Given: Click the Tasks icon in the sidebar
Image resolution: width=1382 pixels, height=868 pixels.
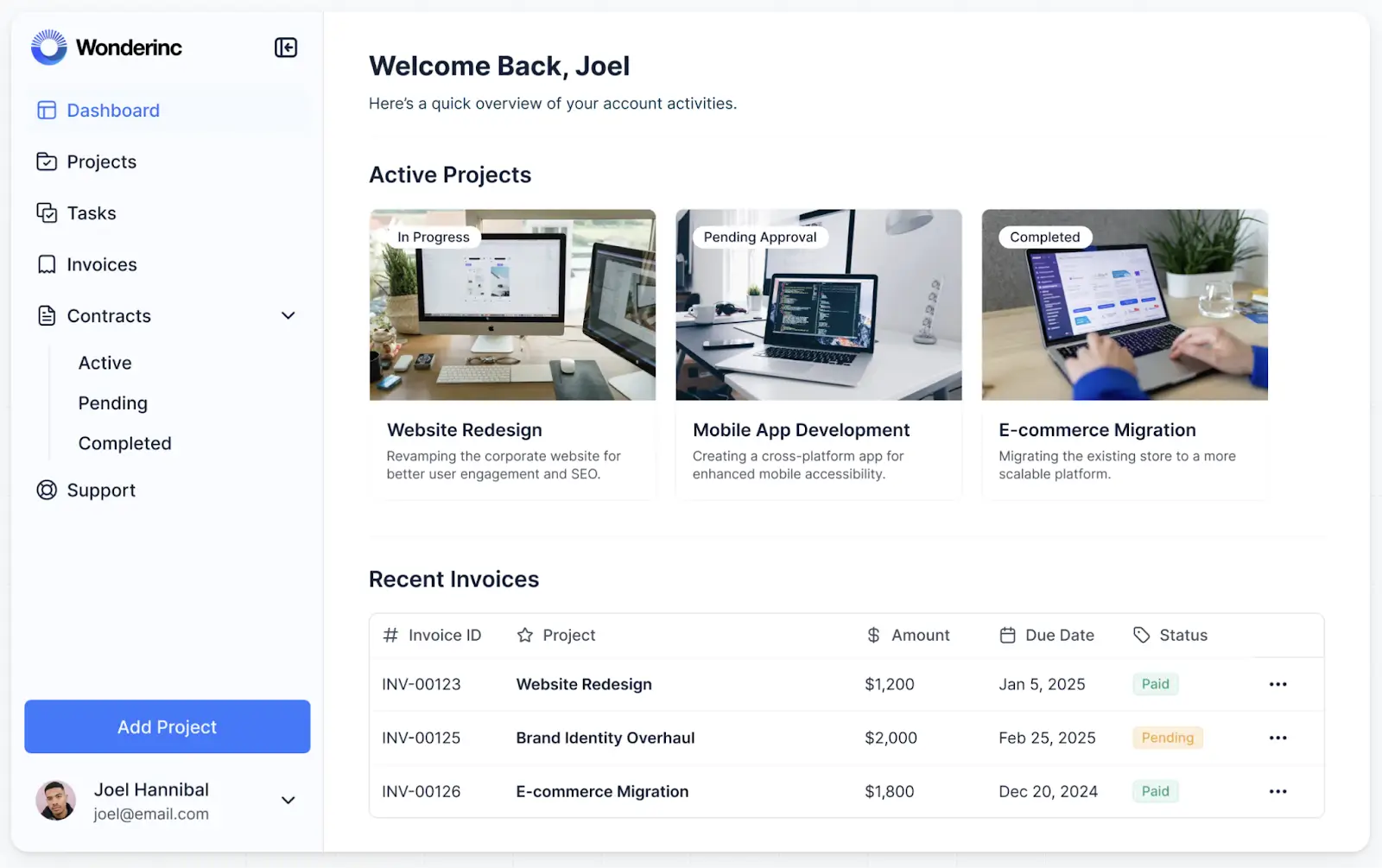Looking at the screenshot, I should coord(46,213).
